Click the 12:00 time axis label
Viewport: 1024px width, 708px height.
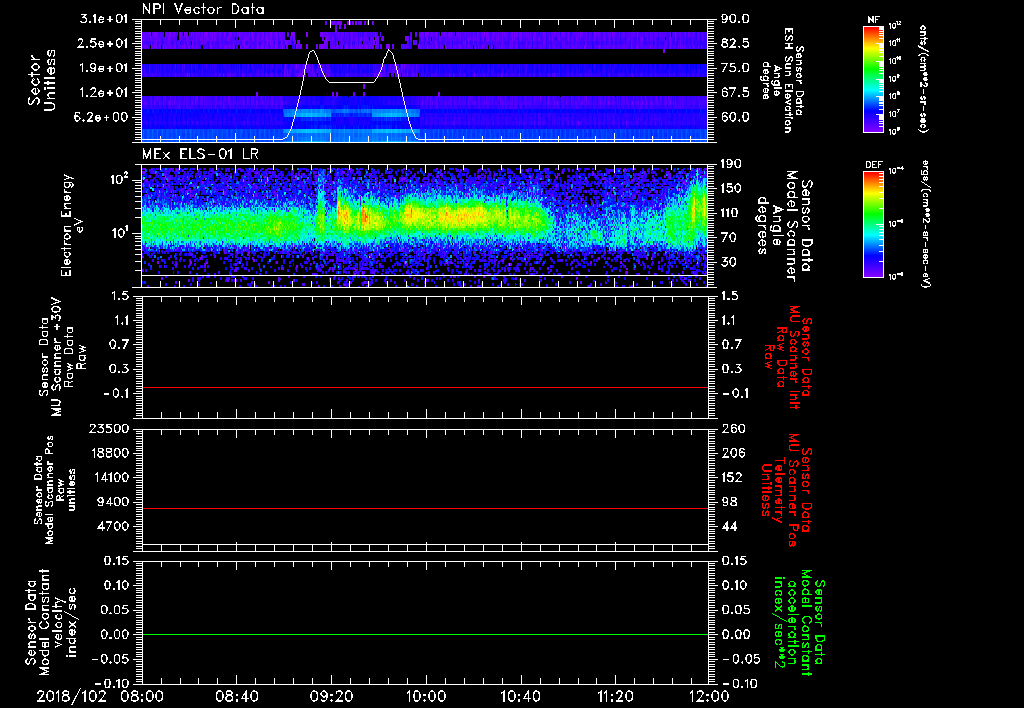(x=708, y=694)
